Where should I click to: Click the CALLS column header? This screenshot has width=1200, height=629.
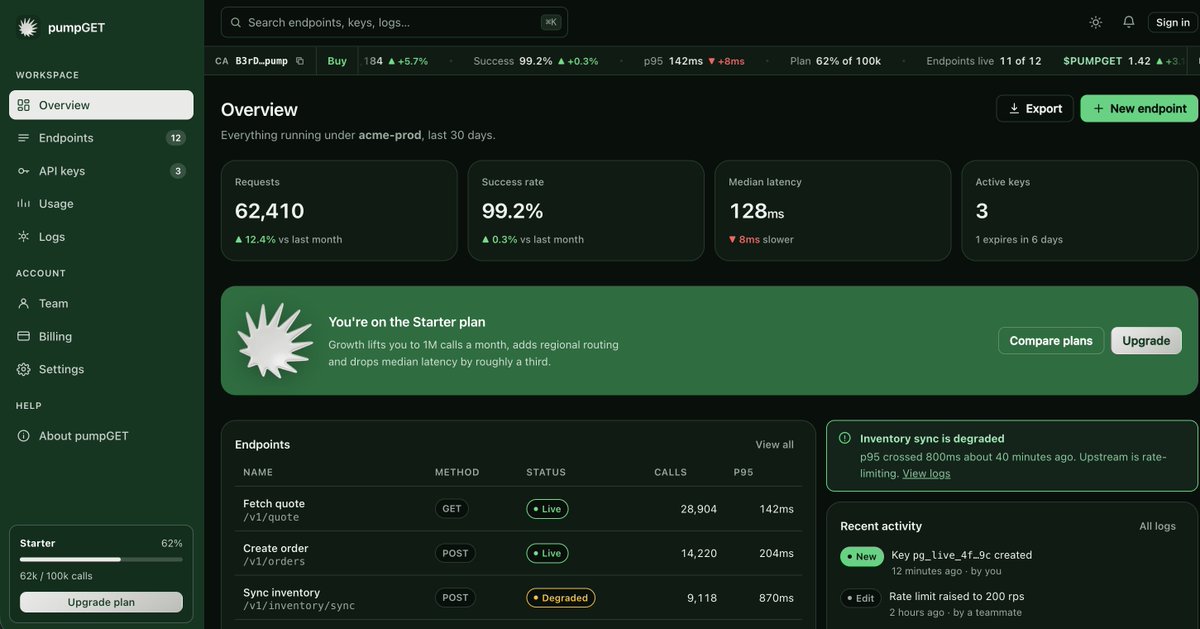pos(671,472)
